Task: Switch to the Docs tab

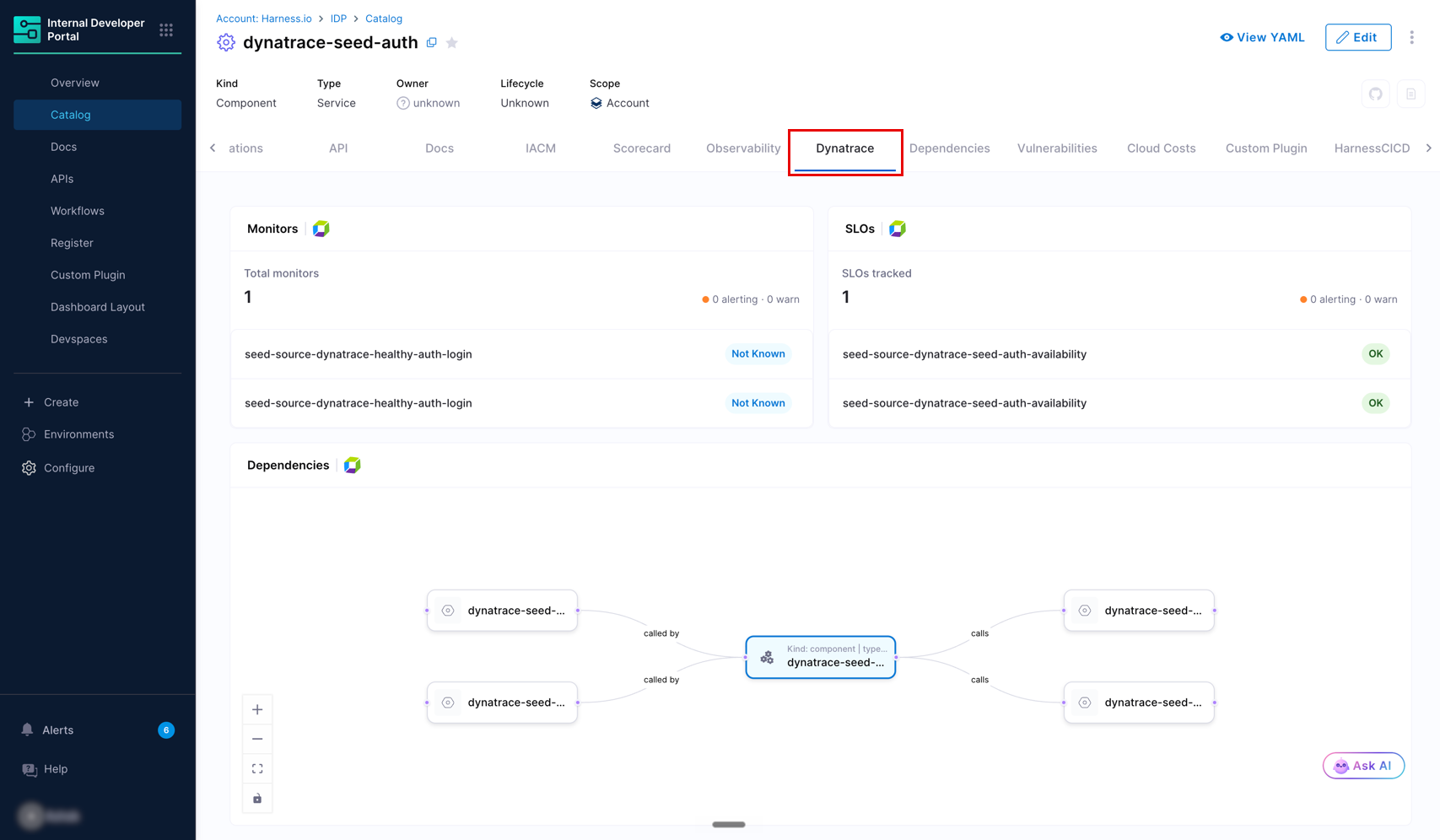Action: click(x=440, y=148)
